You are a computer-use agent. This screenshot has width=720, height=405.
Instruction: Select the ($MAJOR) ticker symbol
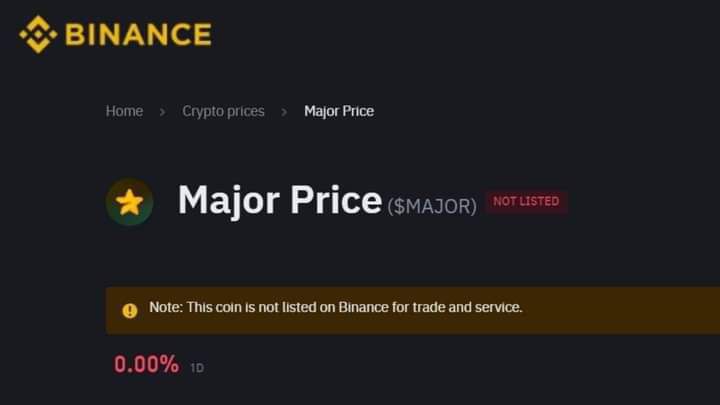pyautogui.click(x=432, y=206)
